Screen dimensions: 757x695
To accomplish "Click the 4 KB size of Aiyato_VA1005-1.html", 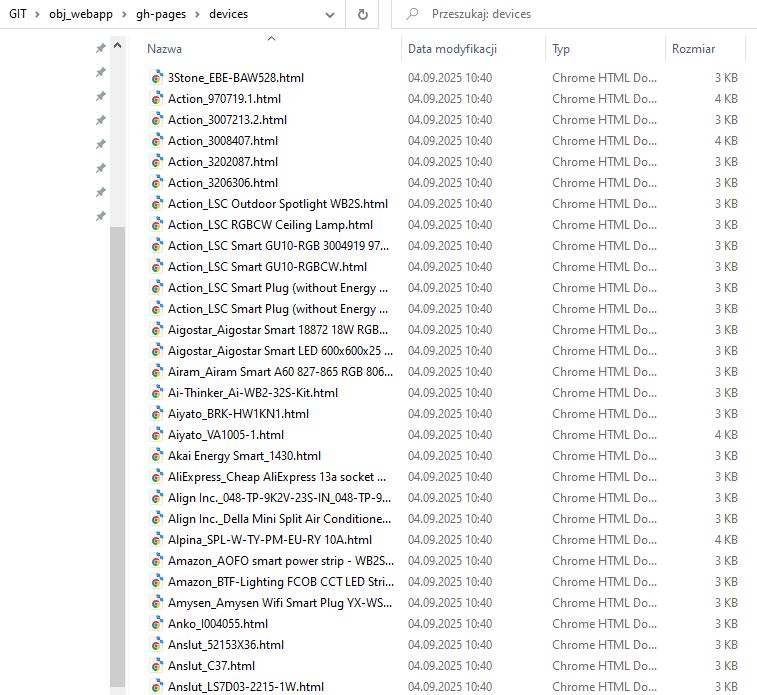I will [x=726, y=435].
